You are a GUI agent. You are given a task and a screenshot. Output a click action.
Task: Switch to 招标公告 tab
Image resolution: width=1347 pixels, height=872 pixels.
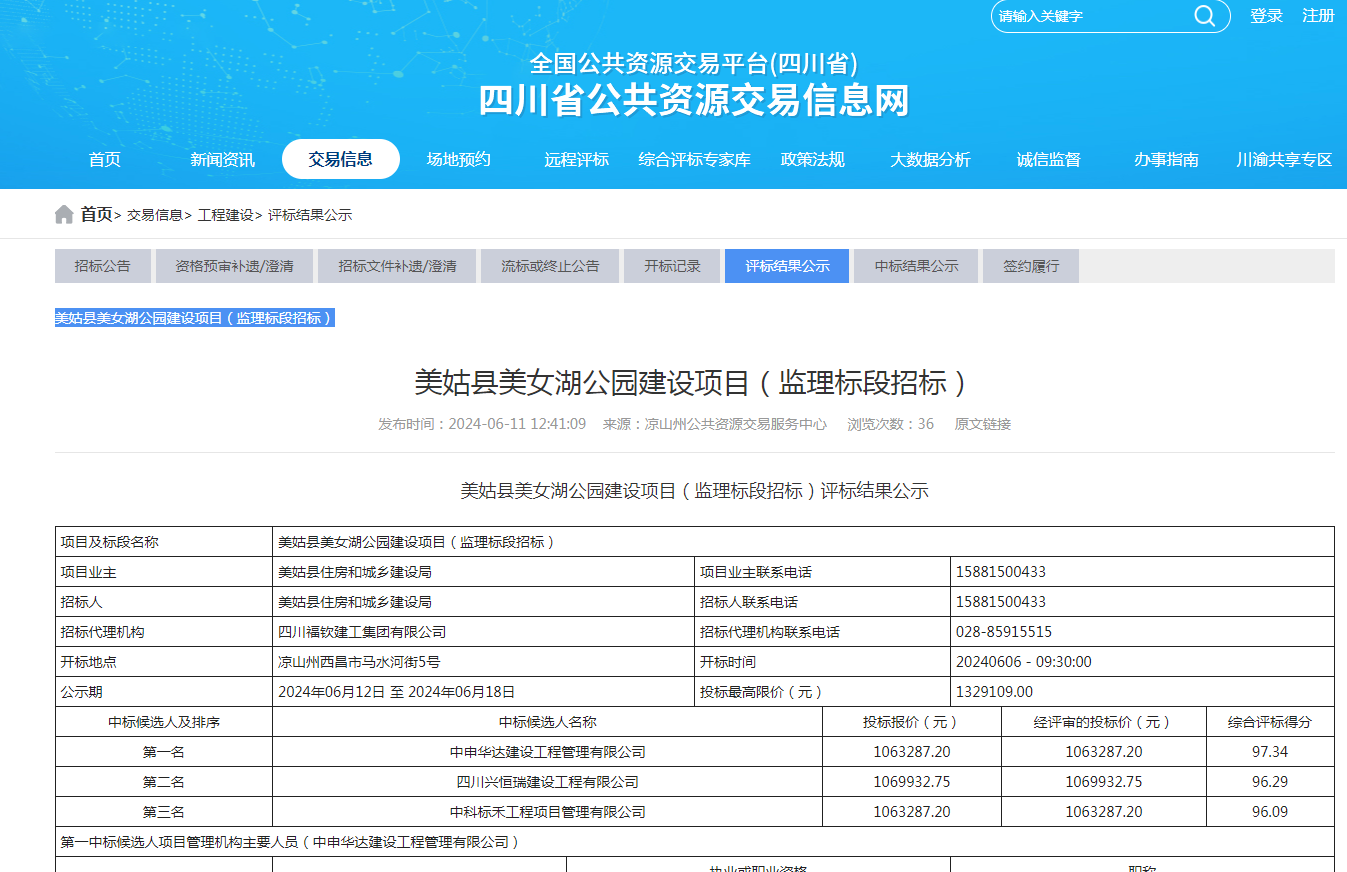tap(103, 266)
